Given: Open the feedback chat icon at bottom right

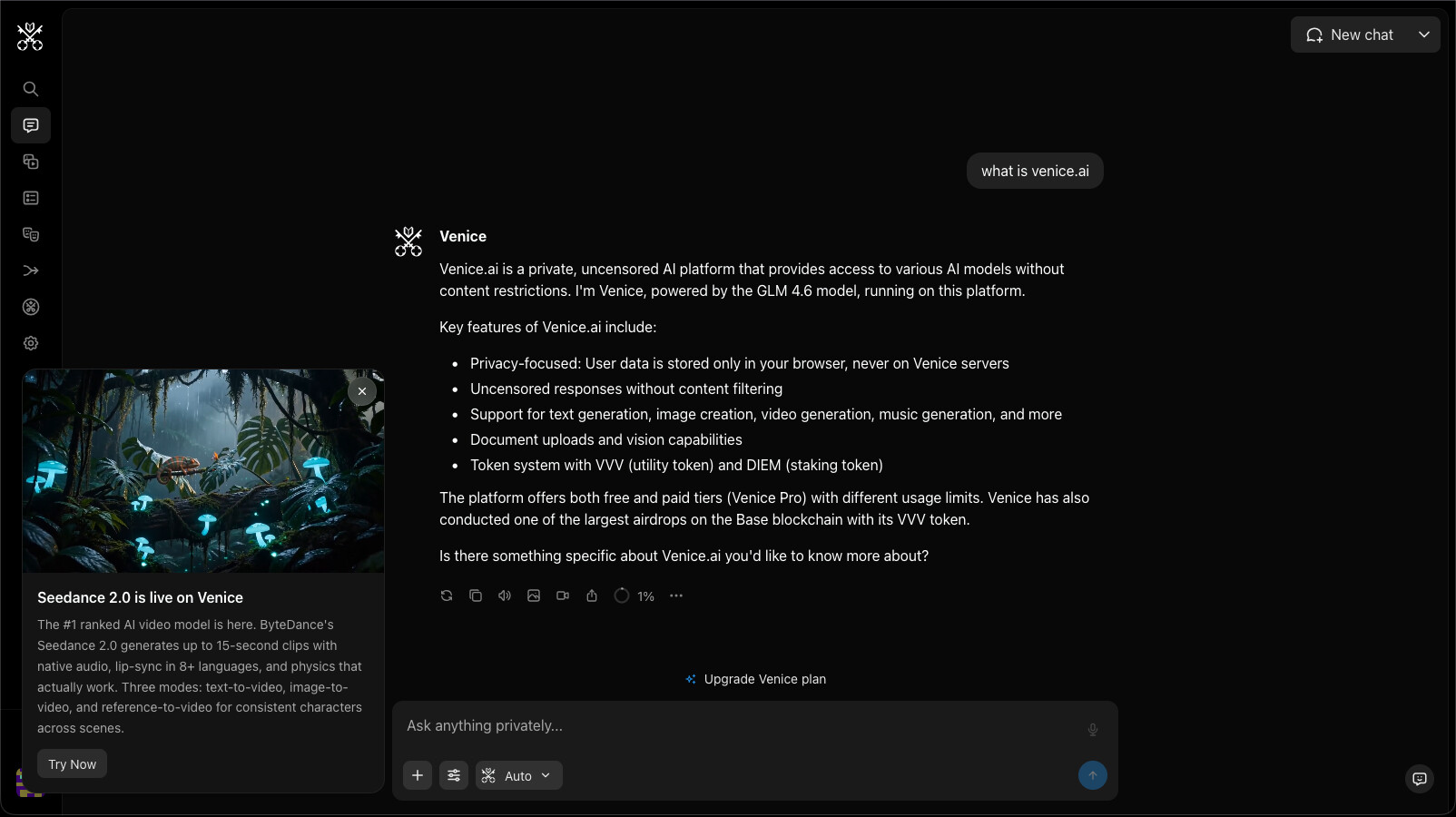Looking at the screenshot, I should coord(1420,779).
